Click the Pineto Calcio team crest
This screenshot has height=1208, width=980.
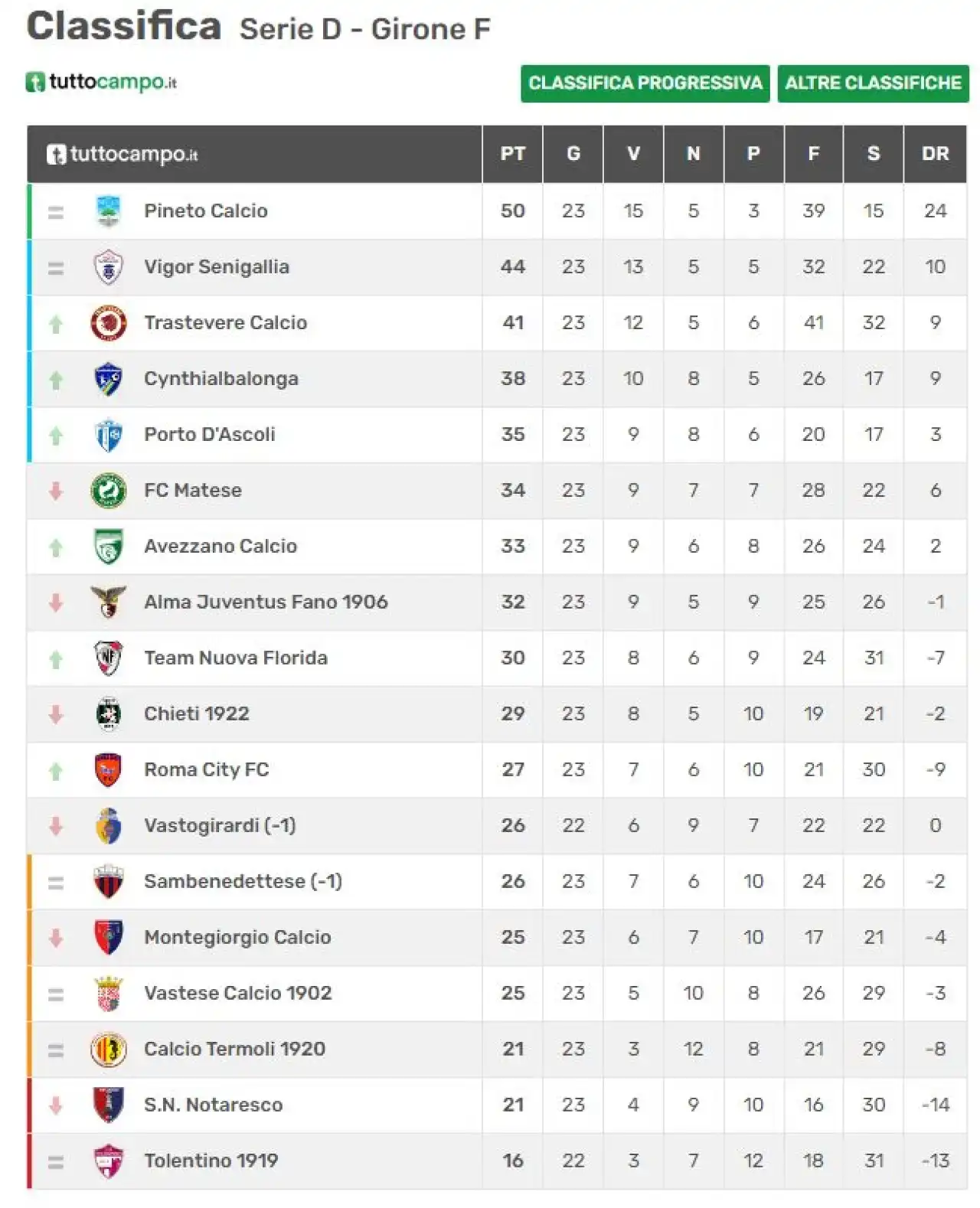pos(109,211)
